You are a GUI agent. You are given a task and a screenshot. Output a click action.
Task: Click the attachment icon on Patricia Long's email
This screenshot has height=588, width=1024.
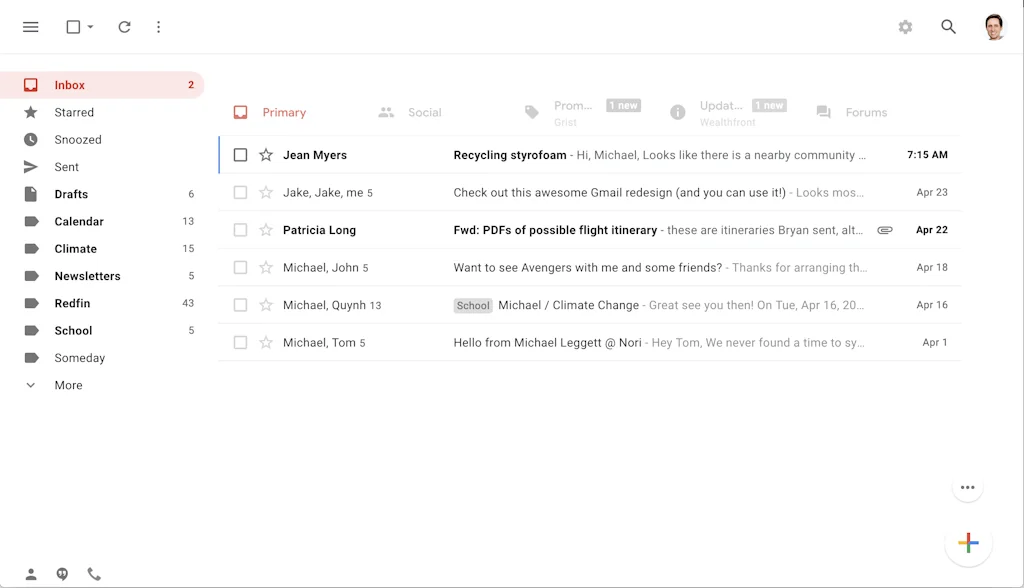click(x=884, y=229)
